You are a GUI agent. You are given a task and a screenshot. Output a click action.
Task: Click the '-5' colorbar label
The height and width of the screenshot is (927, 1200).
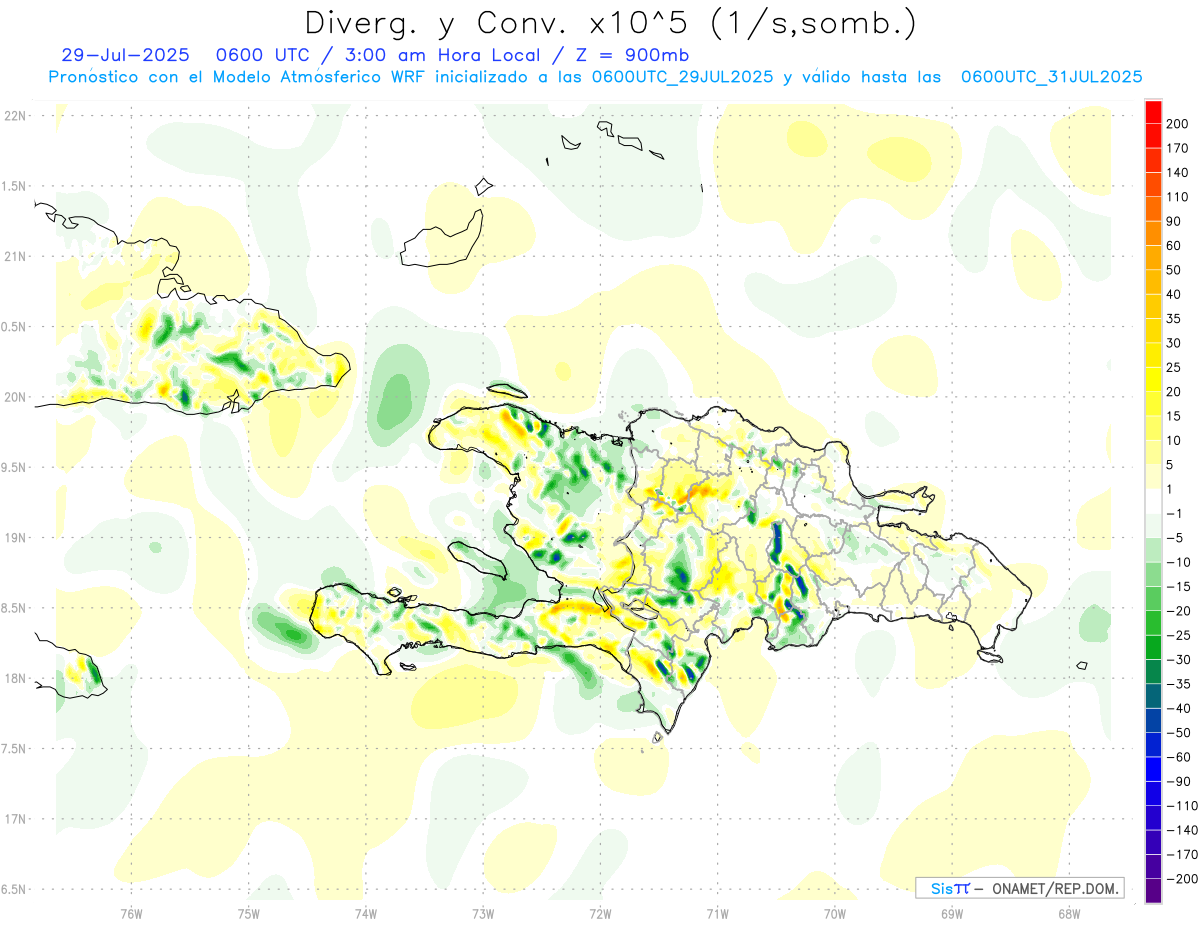coord(1174,538)
